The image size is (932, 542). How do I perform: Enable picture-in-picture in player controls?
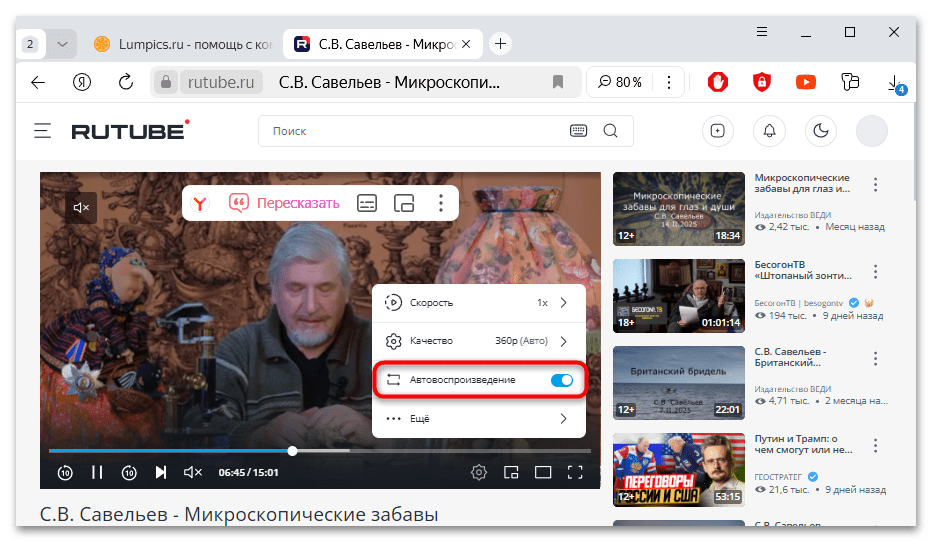tap(511, 472)
